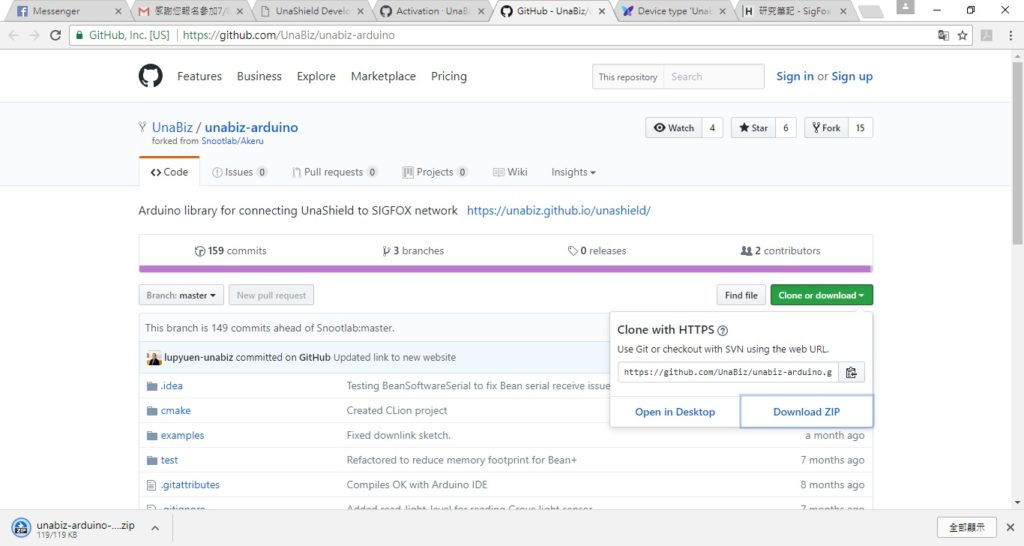Click Explore in GitHub navigation

click(316, 76)
